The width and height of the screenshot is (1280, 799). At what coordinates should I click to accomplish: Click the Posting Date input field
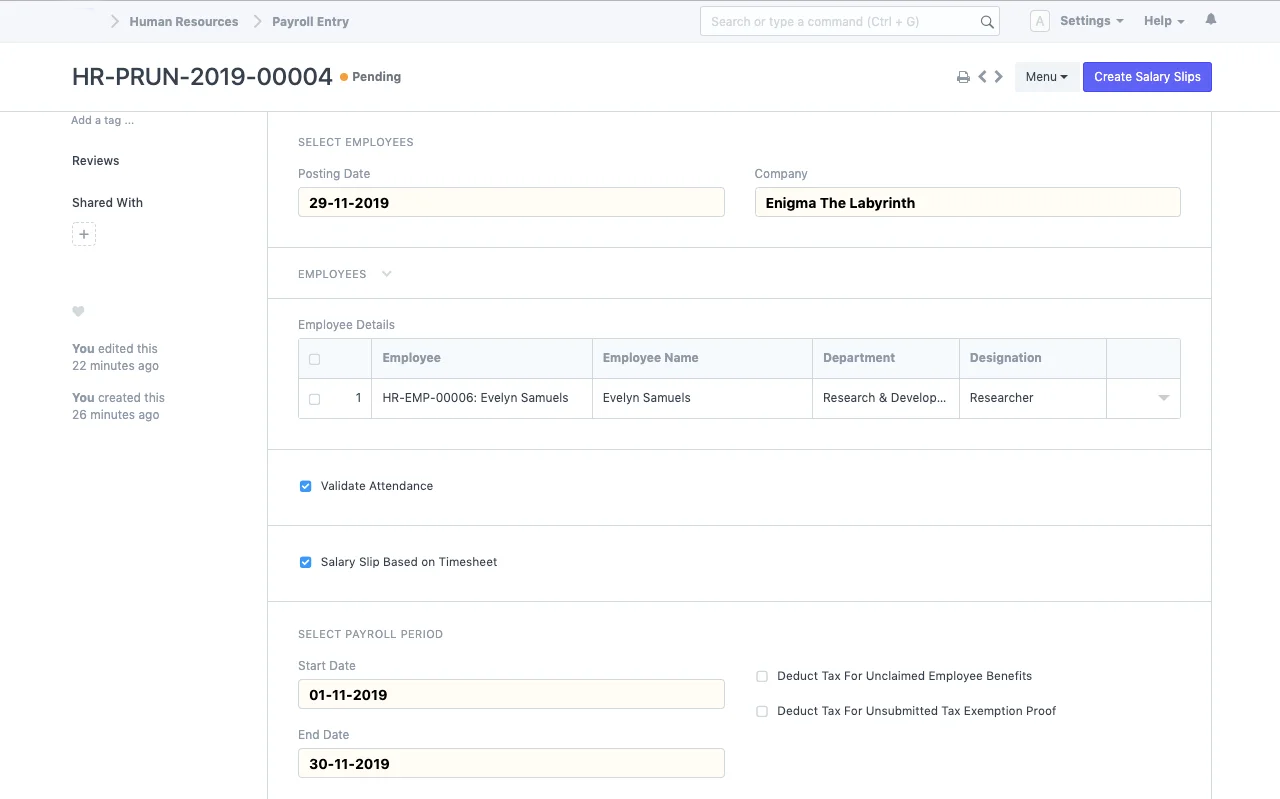[511, 202]
